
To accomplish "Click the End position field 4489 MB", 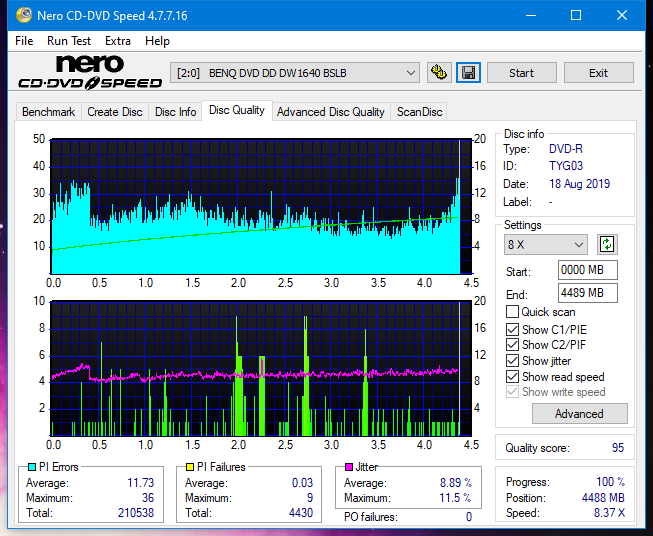I will coord(588,293).
